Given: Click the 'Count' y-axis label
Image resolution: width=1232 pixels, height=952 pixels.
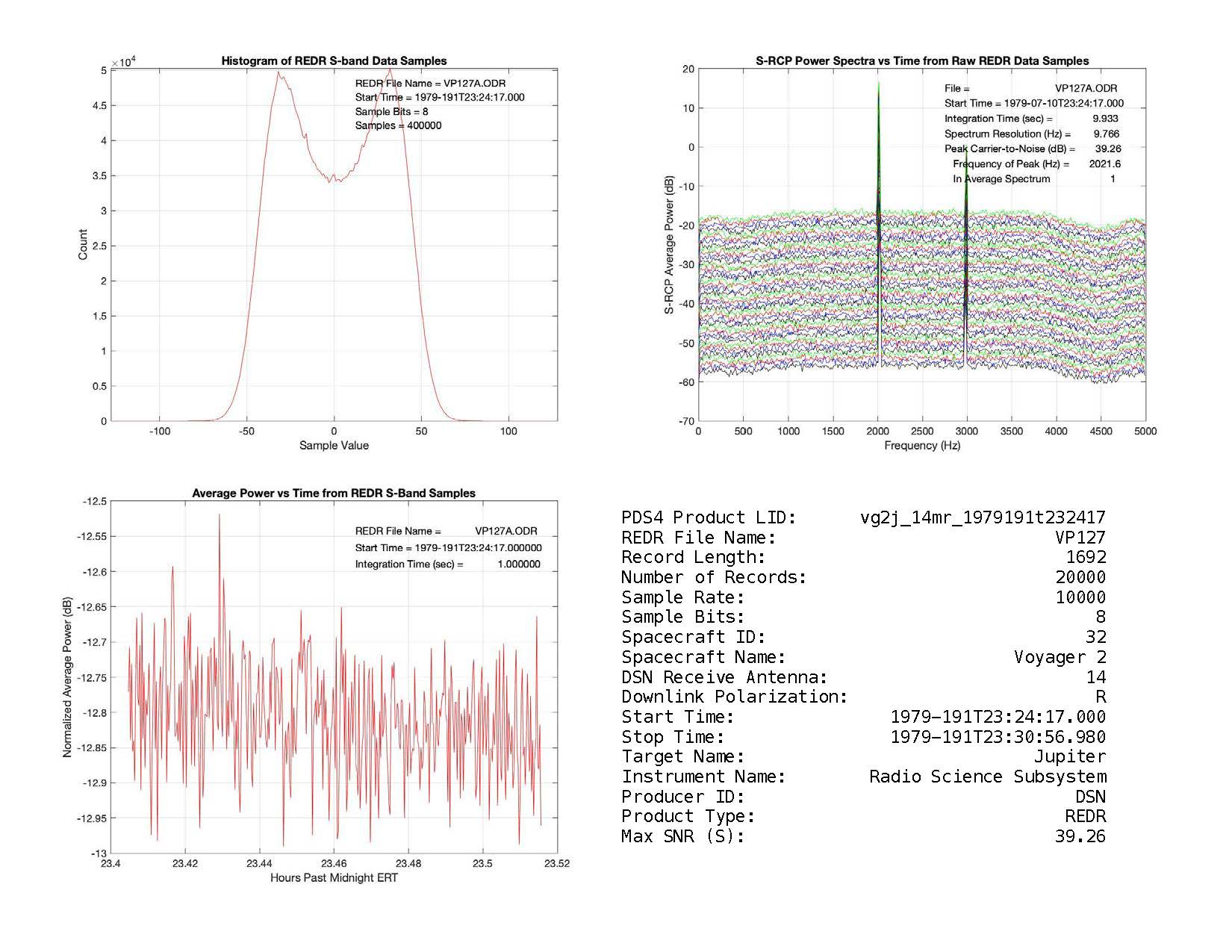Looking at the screenshot, I should tap(83, 245).
